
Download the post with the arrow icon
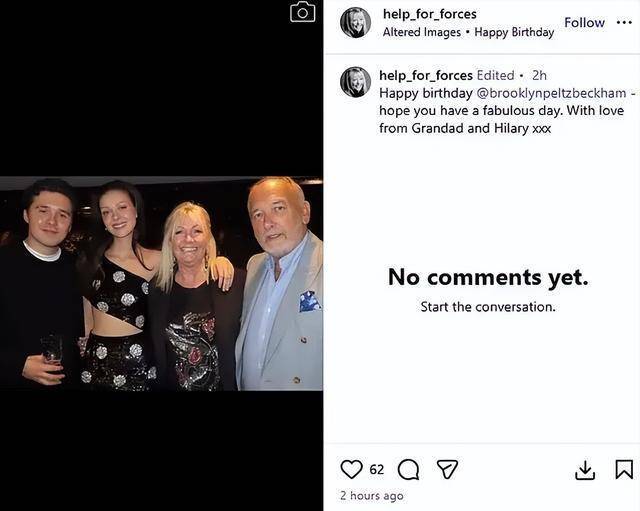point(586,470)
